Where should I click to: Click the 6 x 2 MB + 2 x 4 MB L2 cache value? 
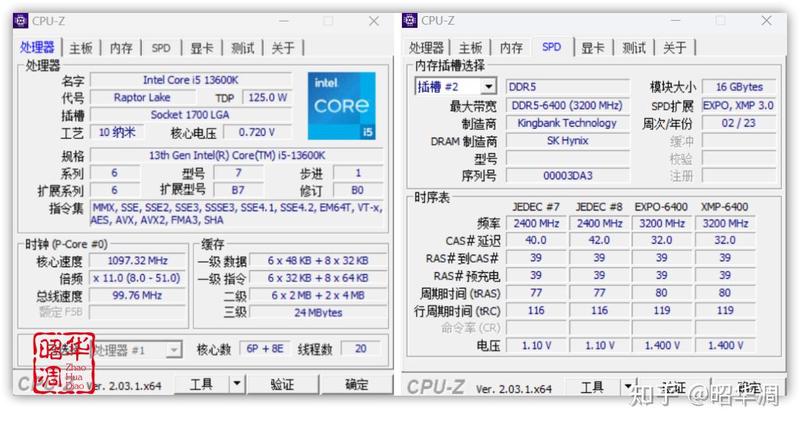(318, 295)
